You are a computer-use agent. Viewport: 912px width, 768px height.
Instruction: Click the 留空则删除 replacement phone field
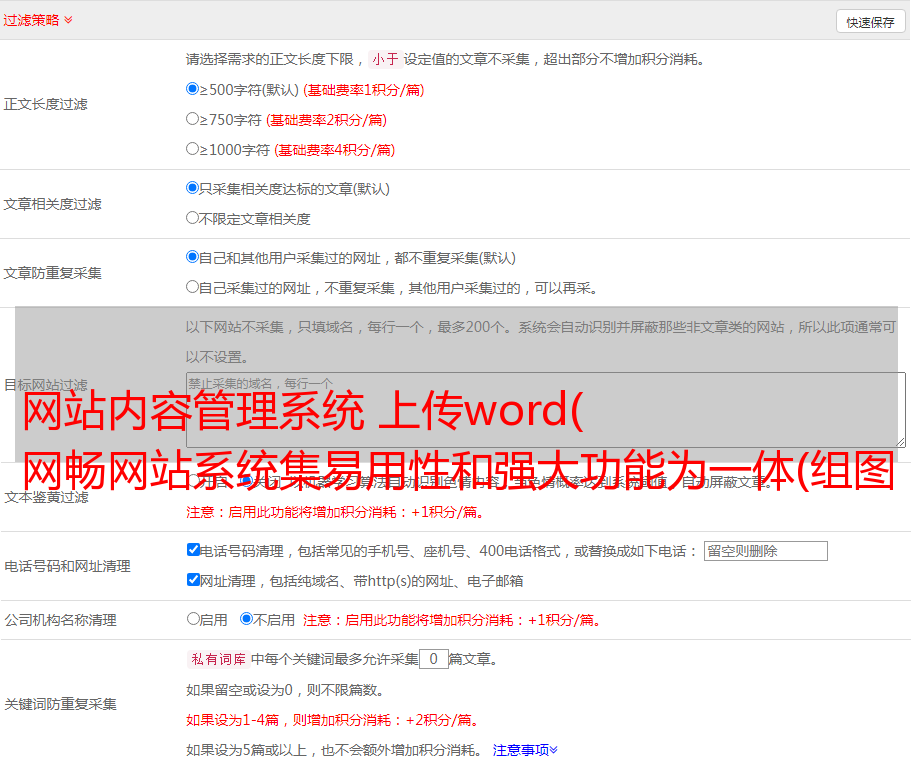pos(765,551)
